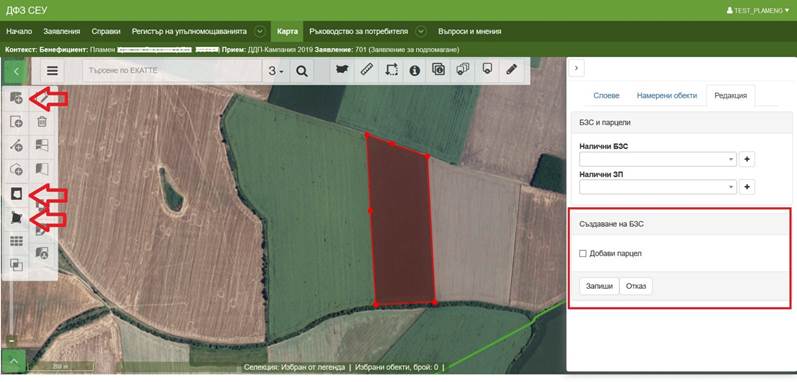Open the number 3 search type dropdown
This screenshot has height=382, width=797.
coord(276,71)
